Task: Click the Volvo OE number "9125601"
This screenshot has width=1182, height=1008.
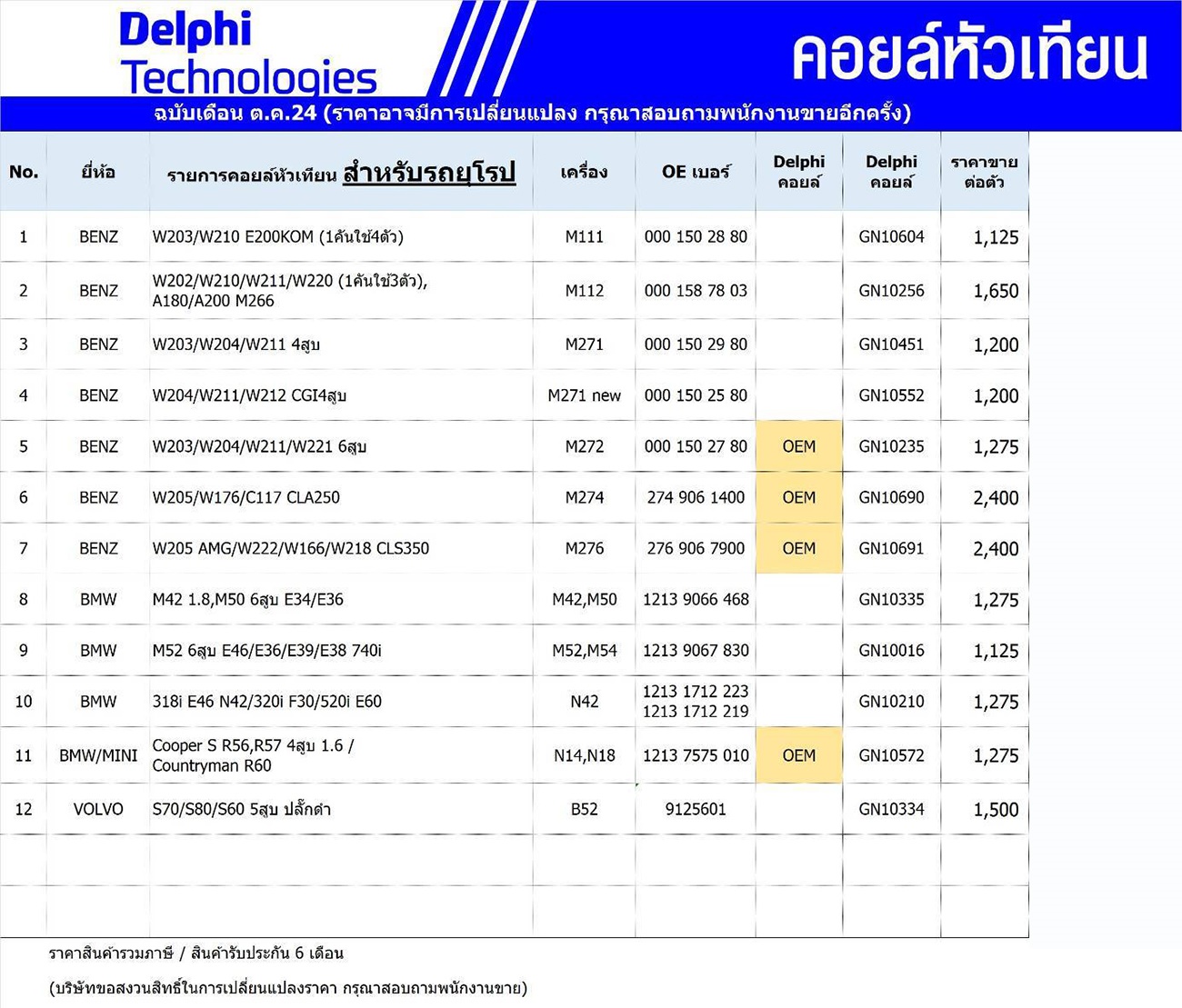Action: 696,809
